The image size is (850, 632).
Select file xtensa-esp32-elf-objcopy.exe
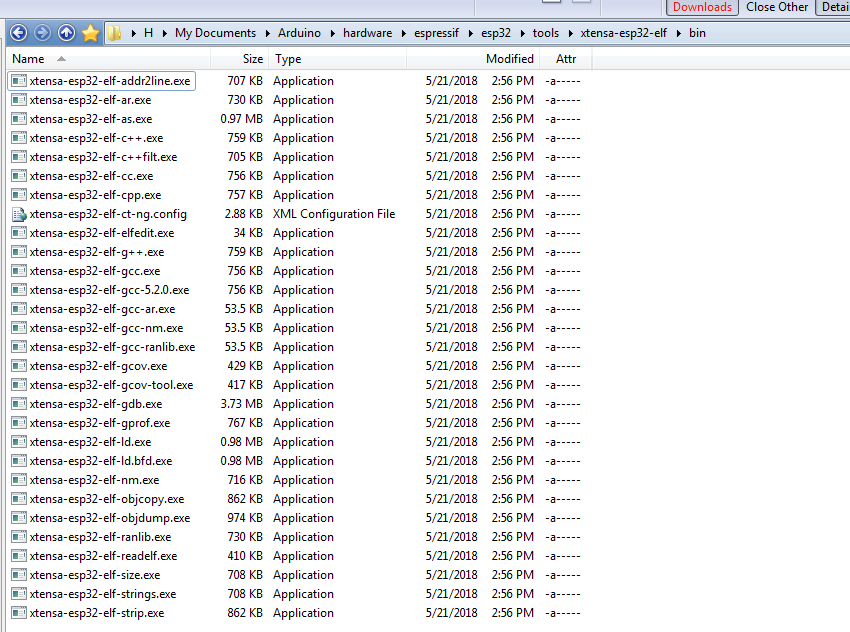[x=107, y=499]
